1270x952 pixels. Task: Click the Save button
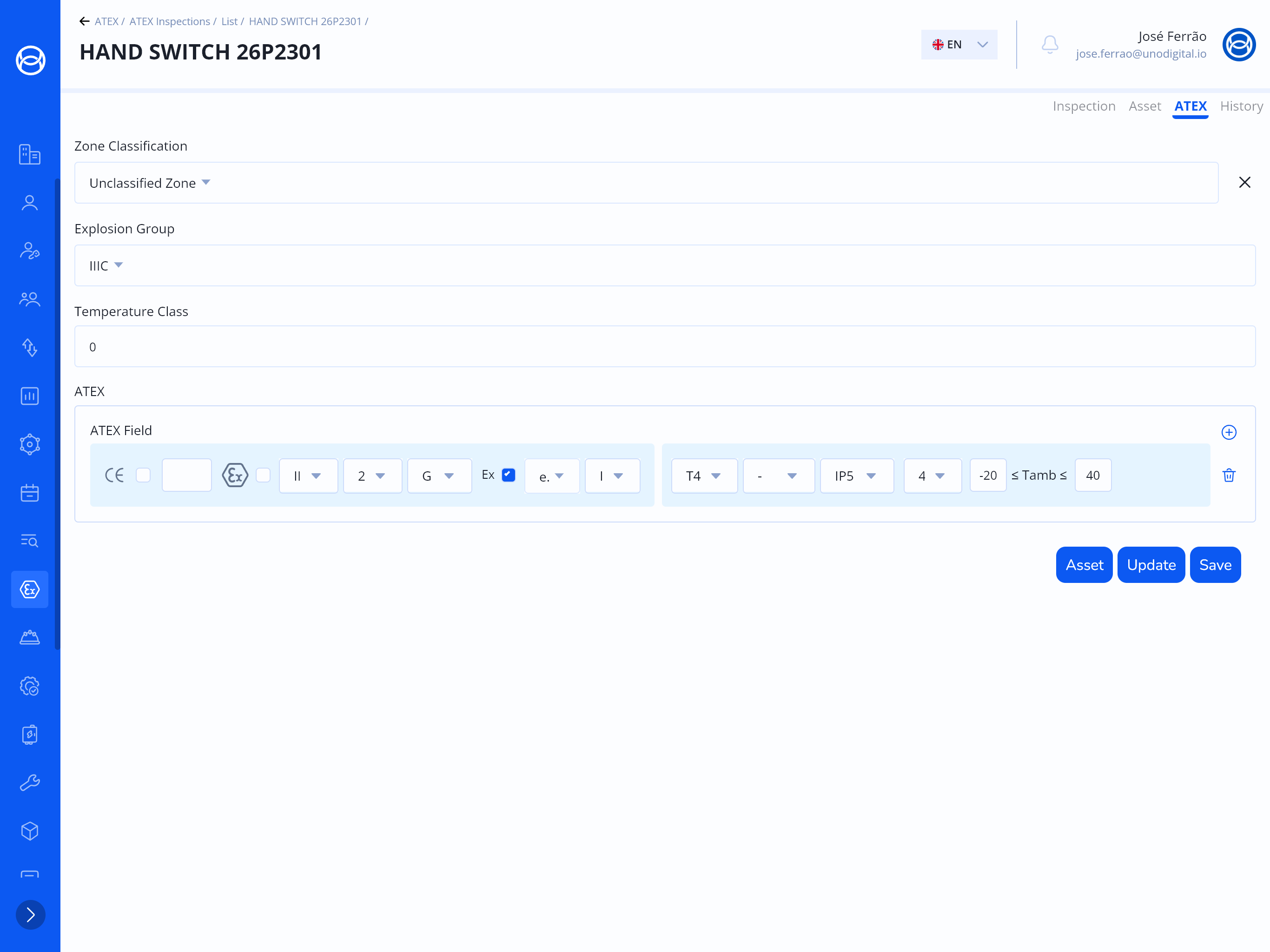coord(1215,565)
